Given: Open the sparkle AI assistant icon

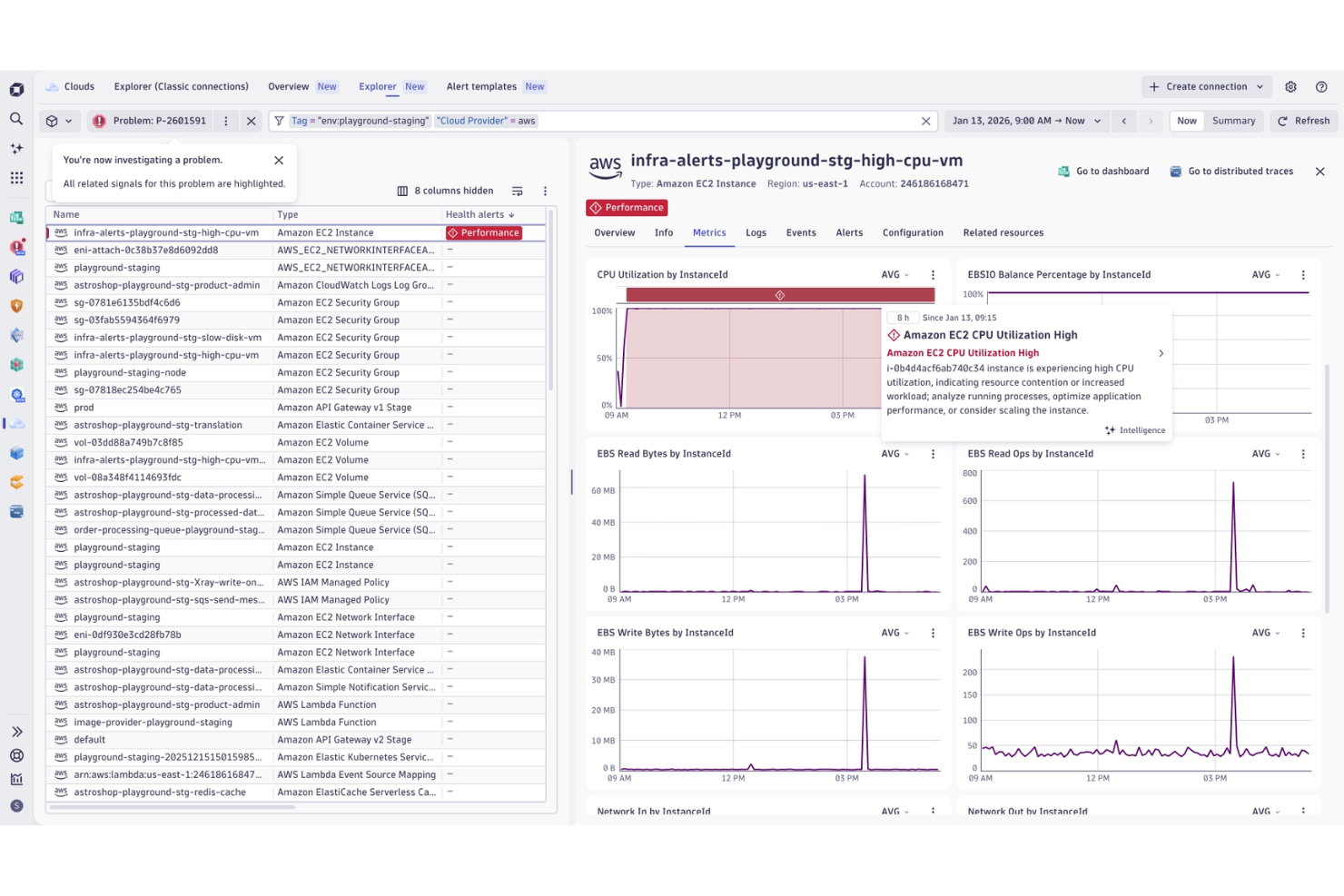Looking at the screenshot, I should (x=16, y=148).
